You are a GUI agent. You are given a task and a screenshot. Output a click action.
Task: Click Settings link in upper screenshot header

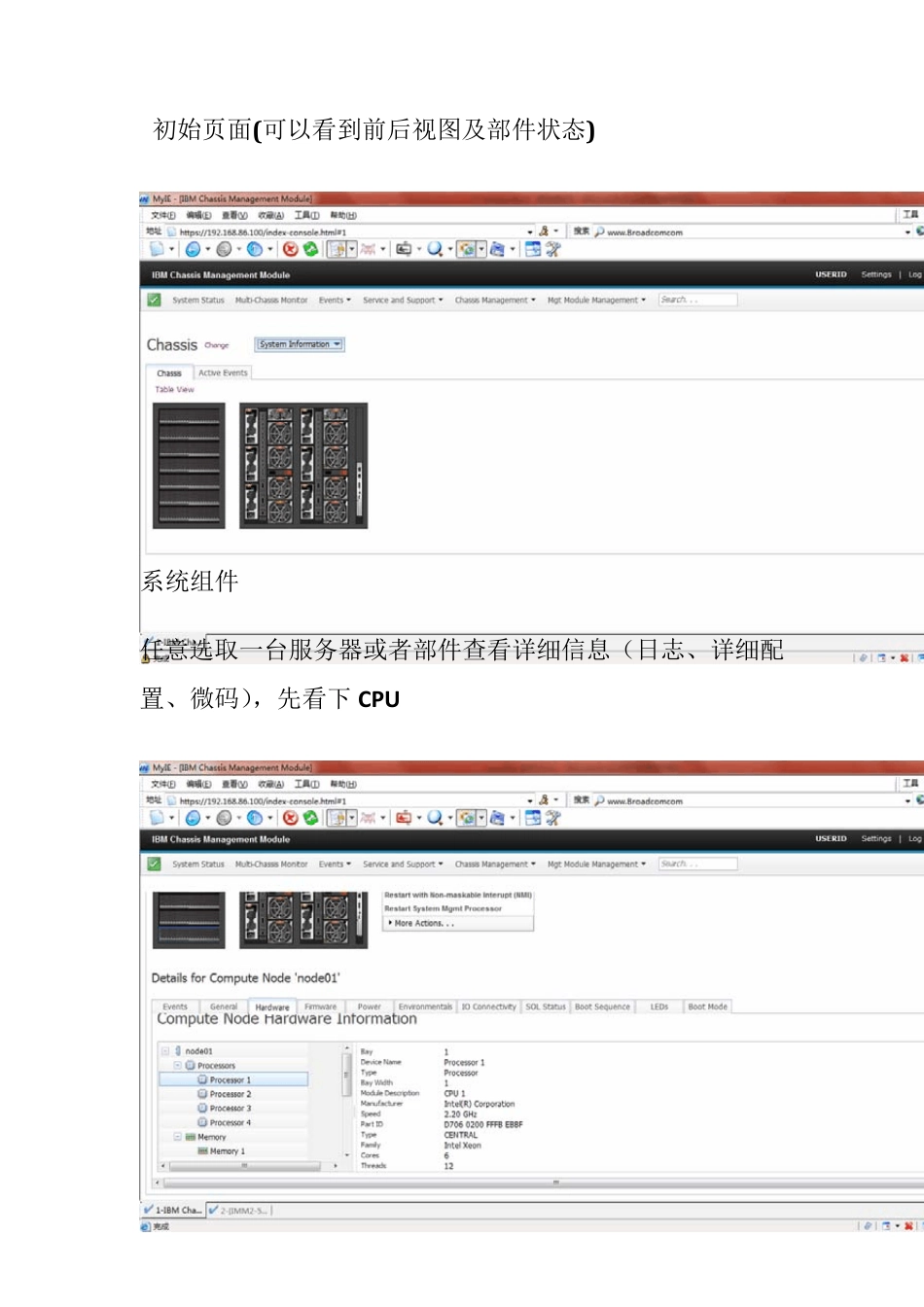[876, 274]
